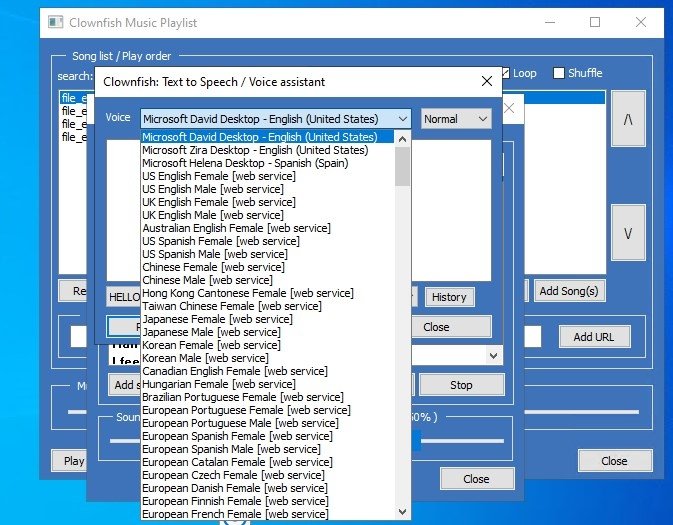
Task: Select Chinese Male web service
Action: pyautogui.click(x=267, y=280)
